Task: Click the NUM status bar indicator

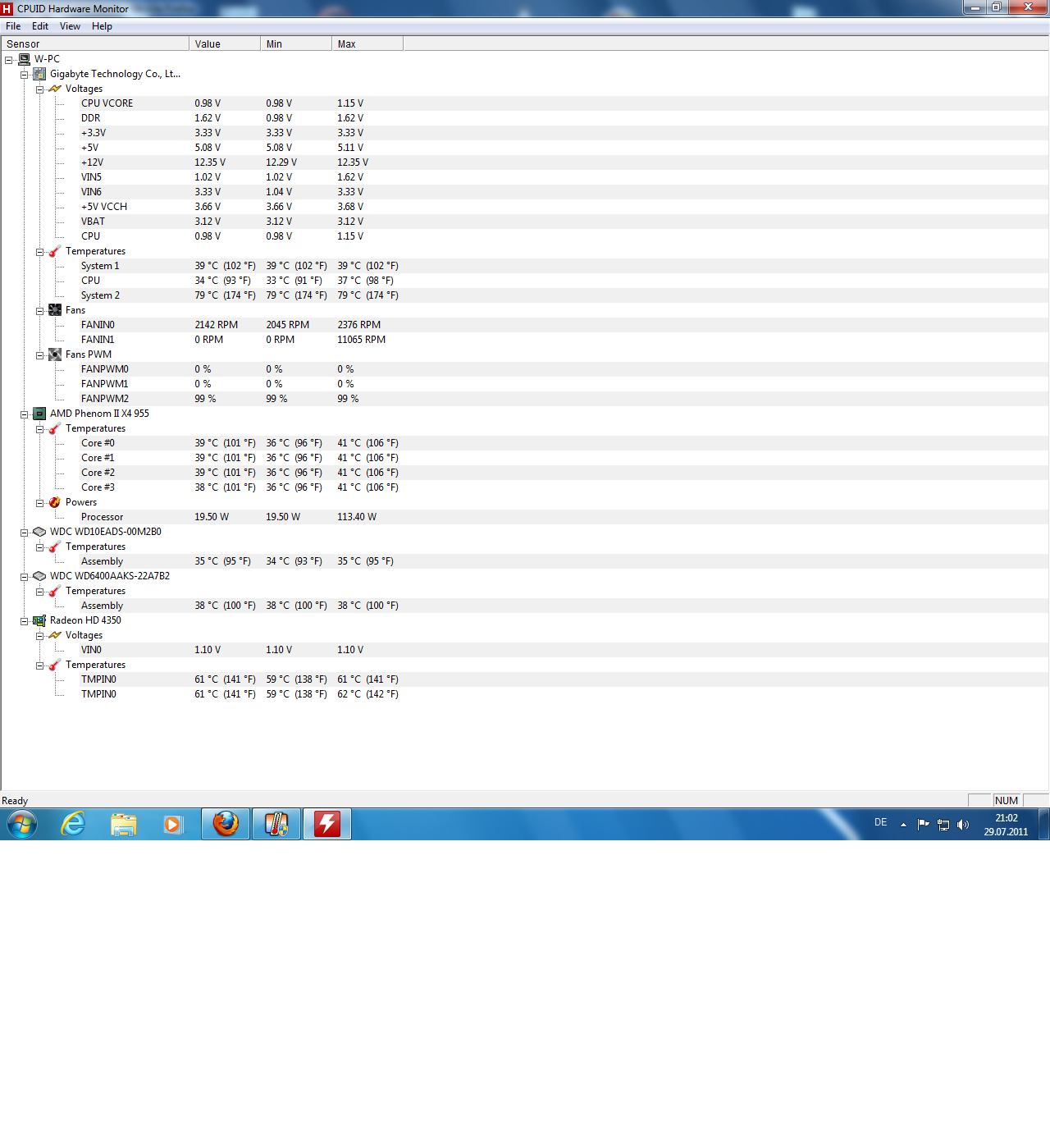Action: 1007,801
